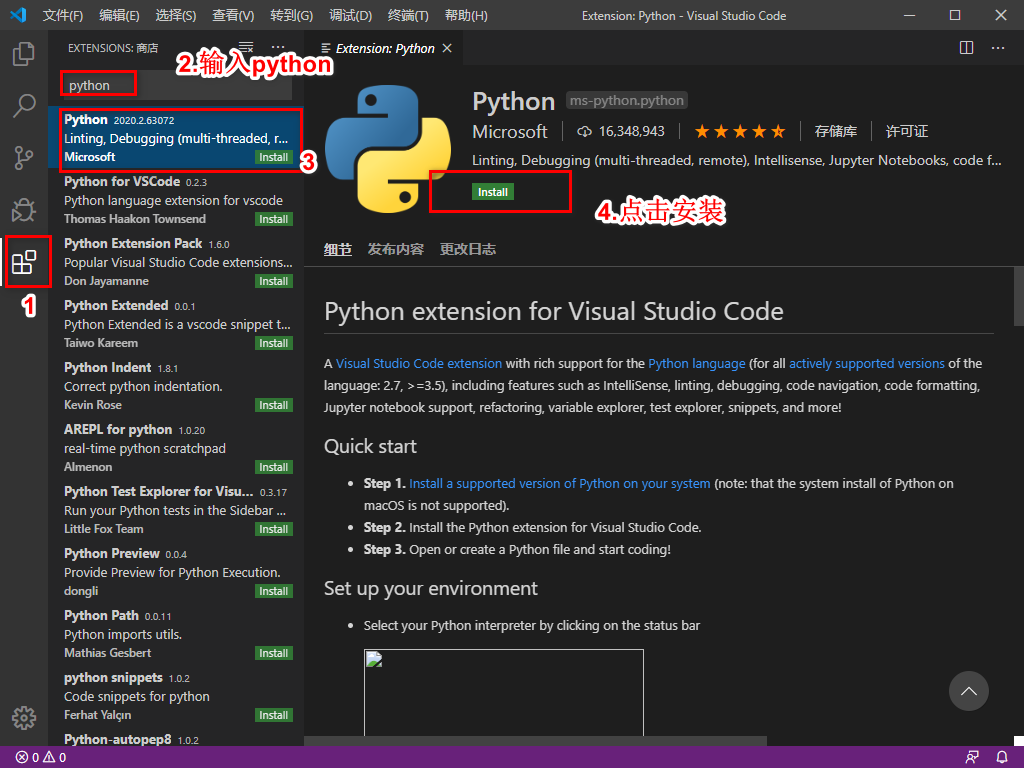
Task: Install python snippets extension
Action: pos(273,716)
